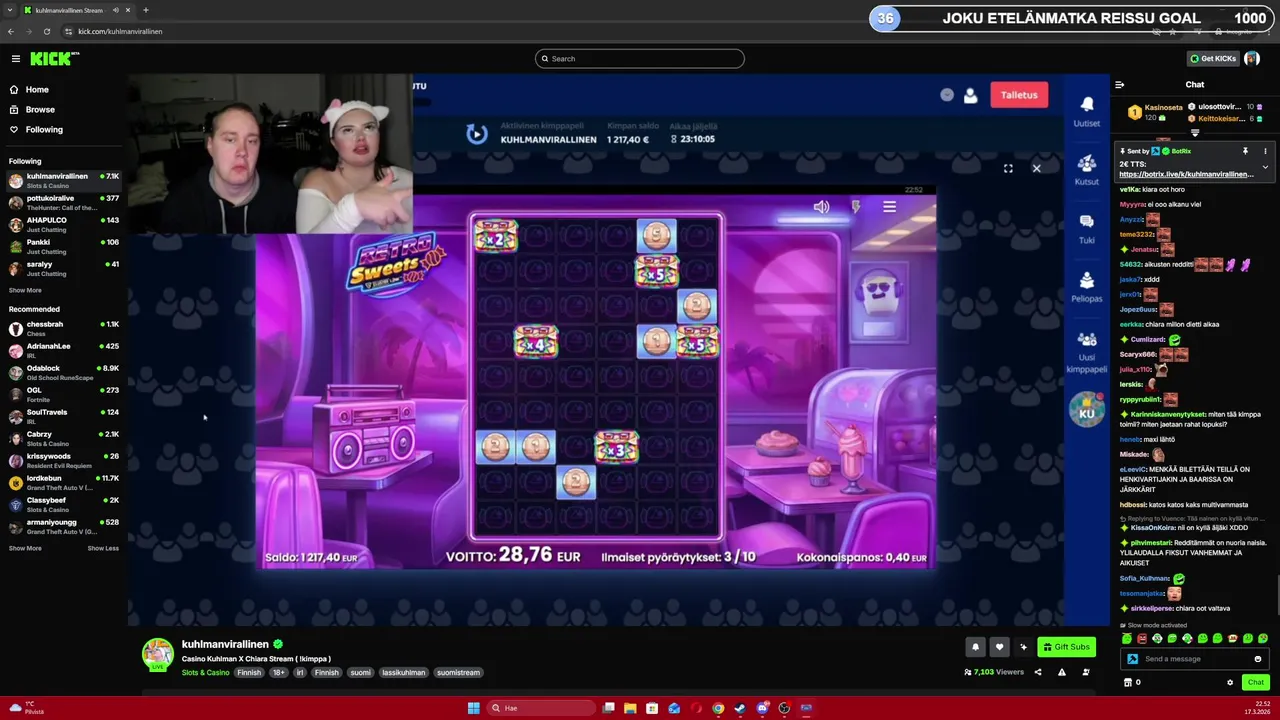This screenshot has width=1280, height=720.
Task: Open pottukoiralive channel in sidebar
Action: point(64,202)
